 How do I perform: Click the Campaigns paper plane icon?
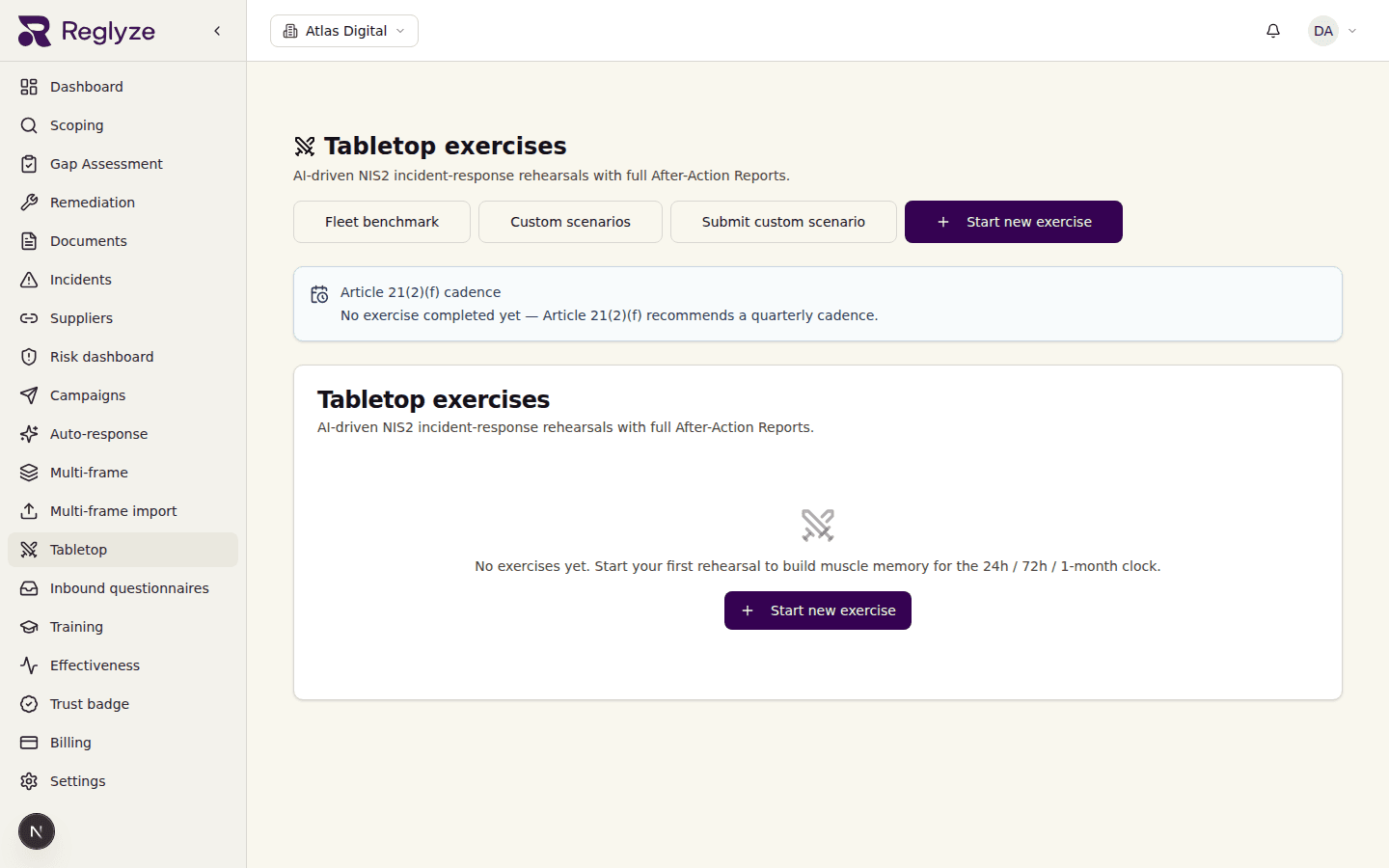pyautogui.click(x=29, y=395)
